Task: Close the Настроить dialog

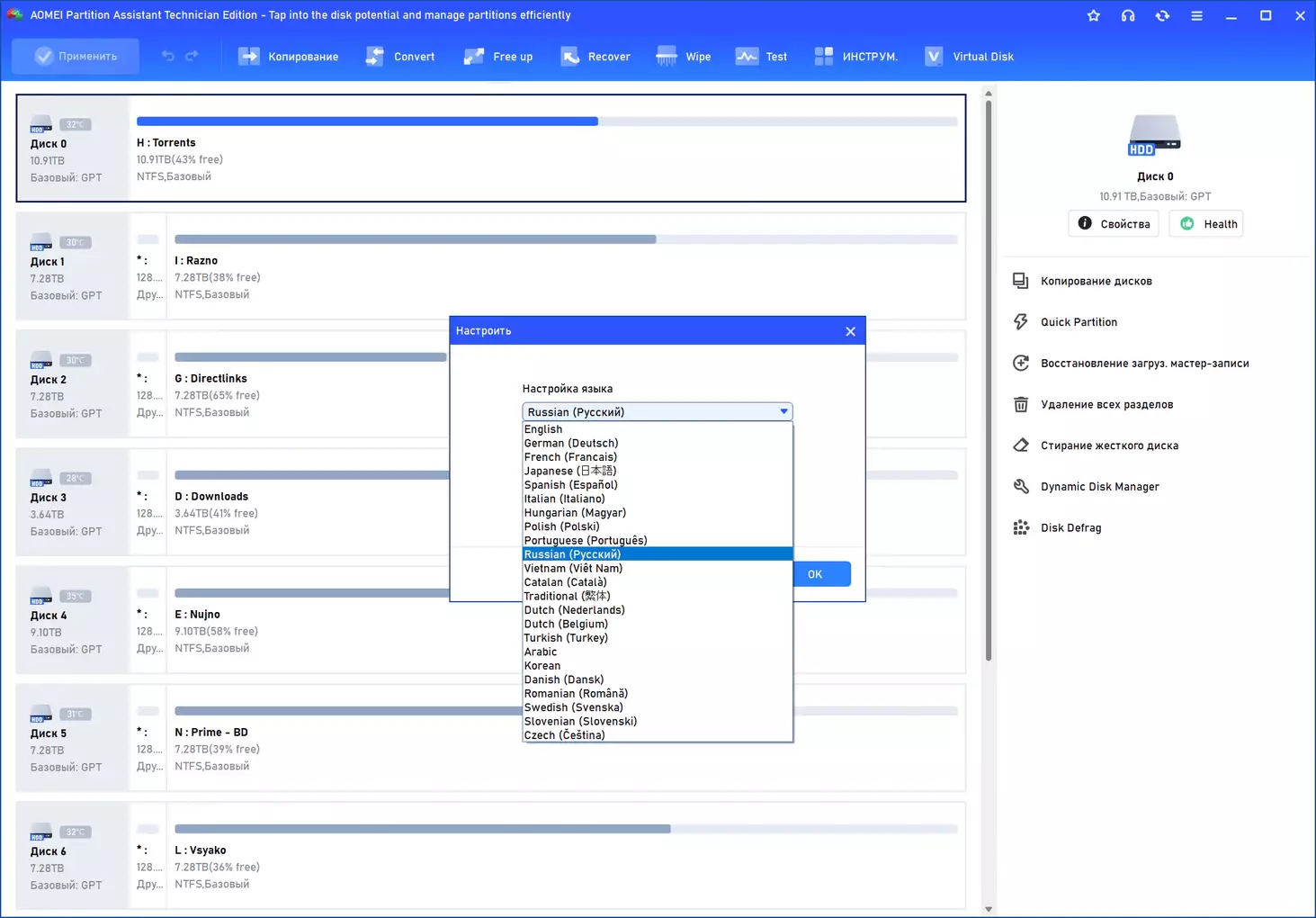Action: pos(850,331)
